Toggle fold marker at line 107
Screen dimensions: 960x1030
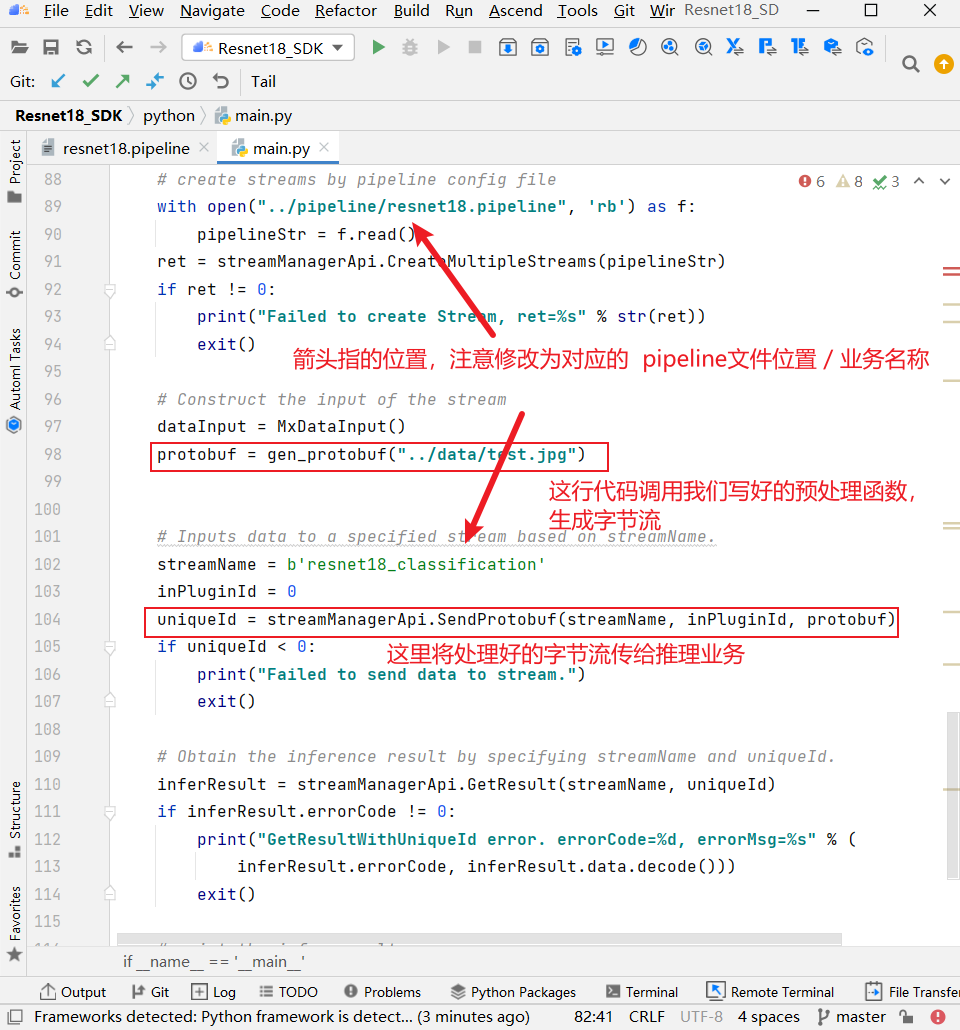[110, 700]
